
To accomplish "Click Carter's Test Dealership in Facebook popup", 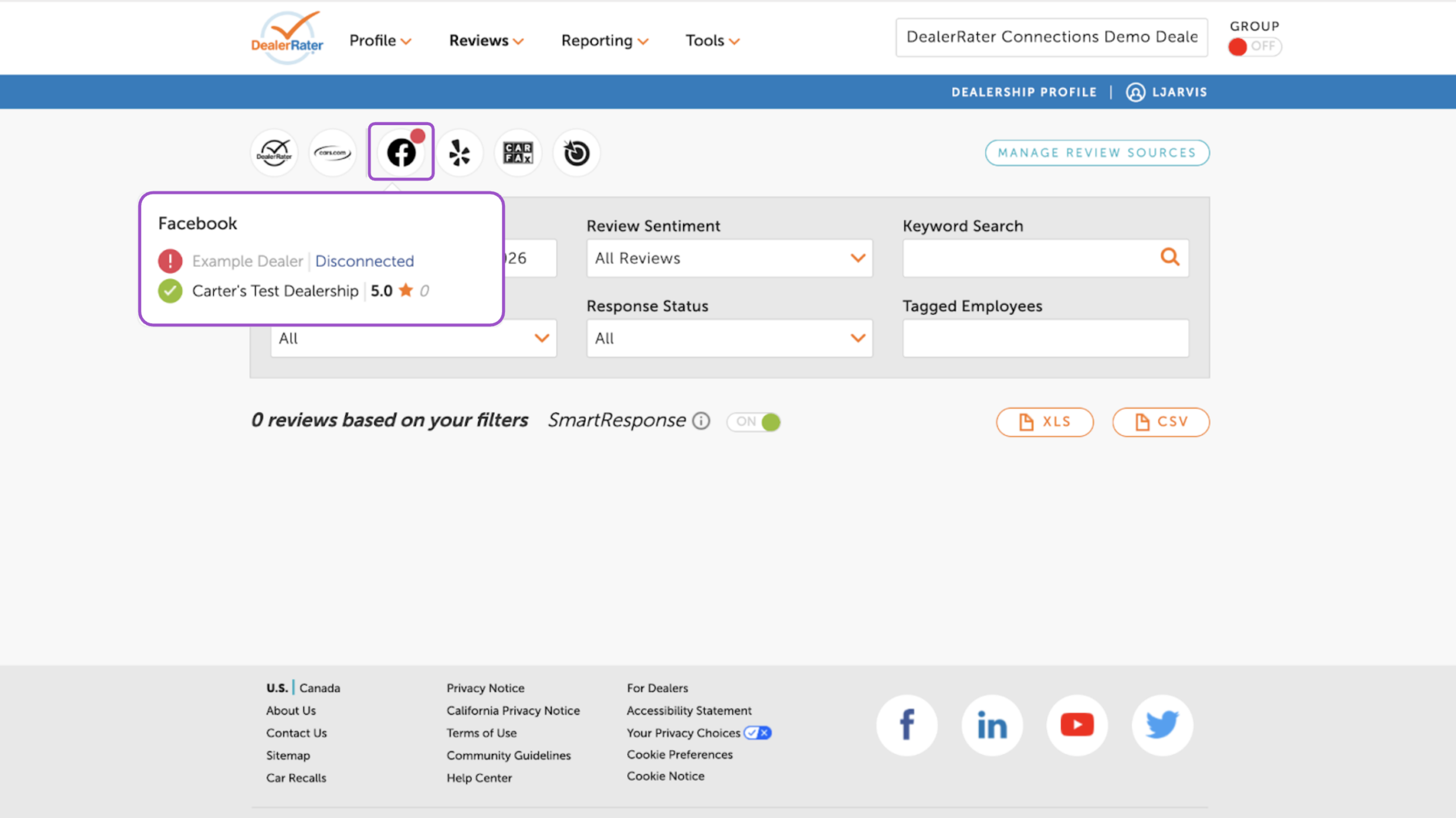I will [x=275, y=291].
